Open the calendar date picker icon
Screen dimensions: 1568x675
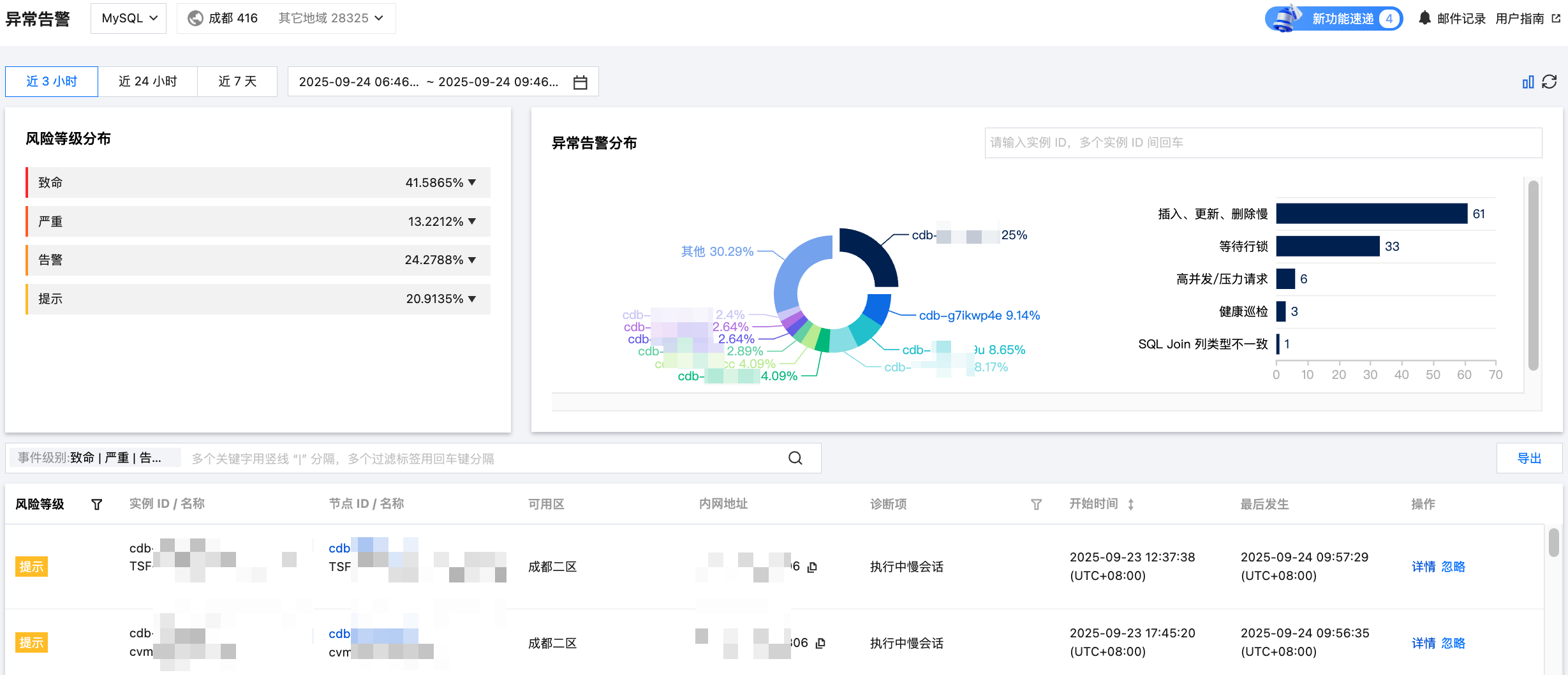click(580, 82)
